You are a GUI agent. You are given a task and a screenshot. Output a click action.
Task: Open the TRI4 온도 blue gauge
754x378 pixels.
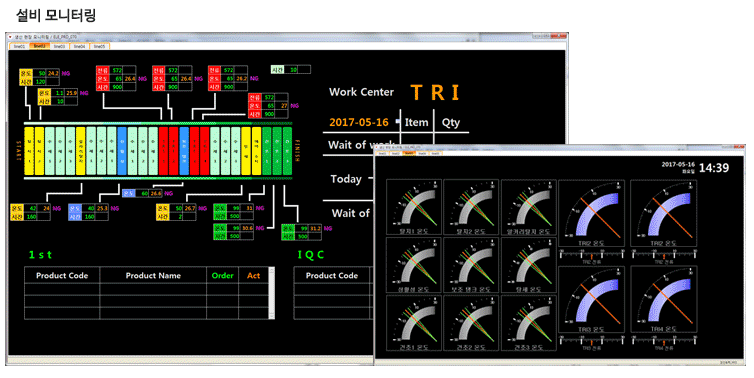[663, 300]
